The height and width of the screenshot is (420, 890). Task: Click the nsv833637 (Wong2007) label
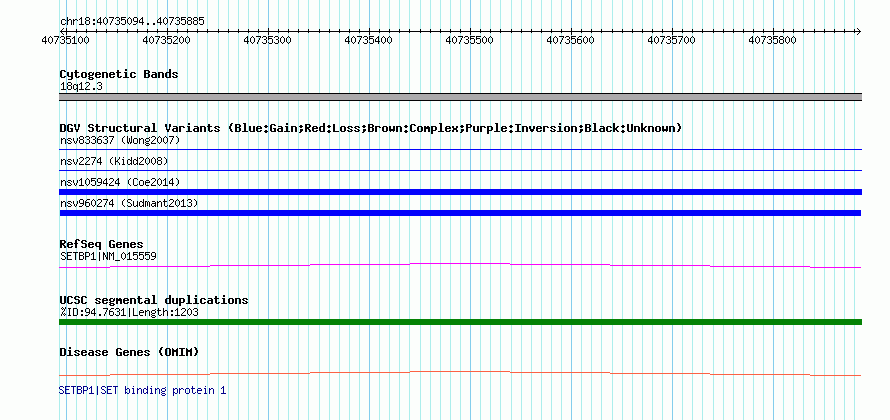tap(120, 140)
